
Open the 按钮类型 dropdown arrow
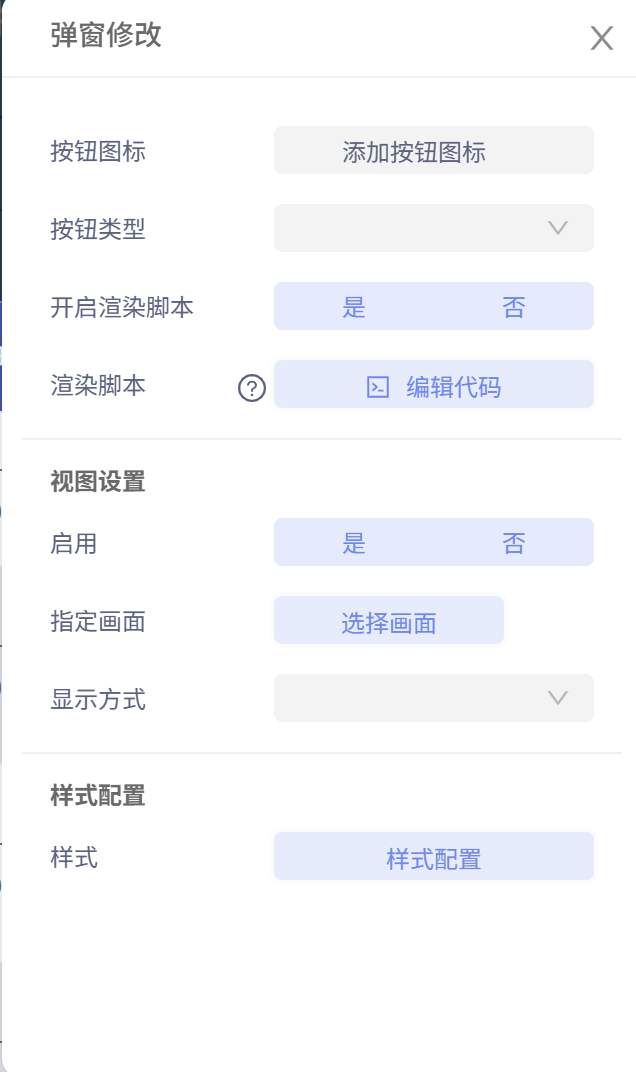[x=558, y=228]
